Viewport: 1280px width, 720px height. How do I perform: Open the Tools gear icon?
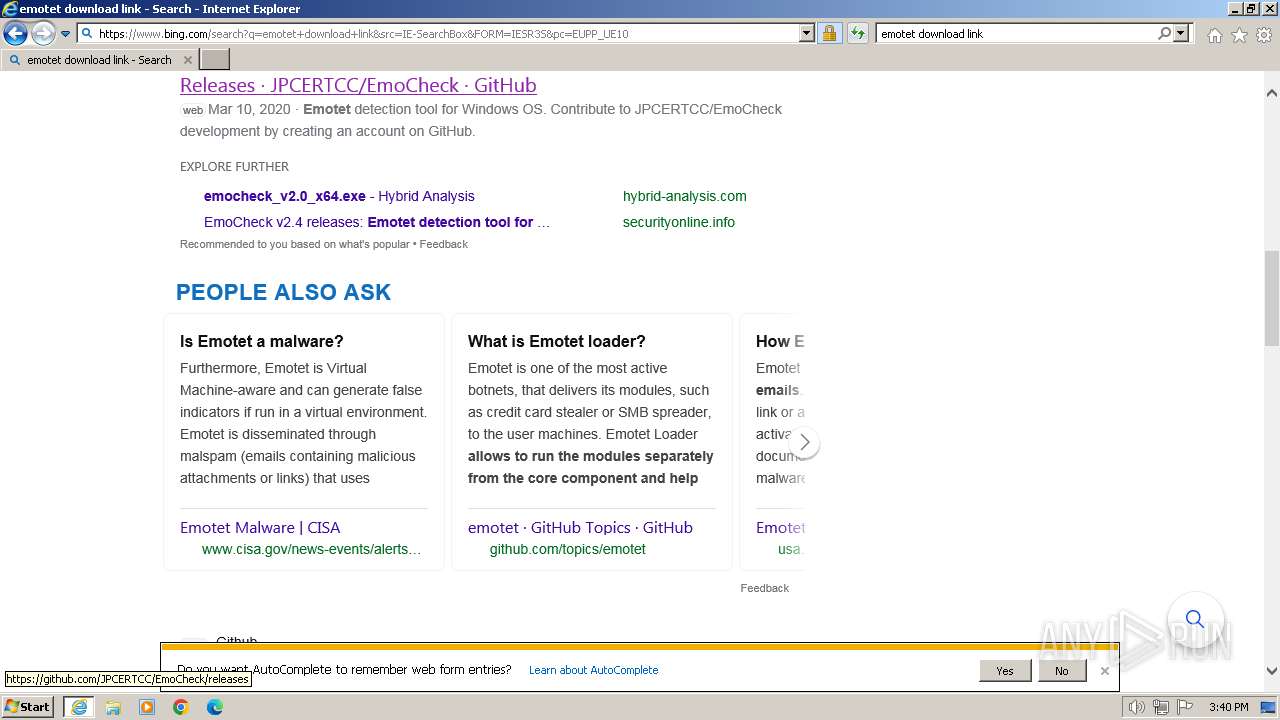click(1264, 35)
